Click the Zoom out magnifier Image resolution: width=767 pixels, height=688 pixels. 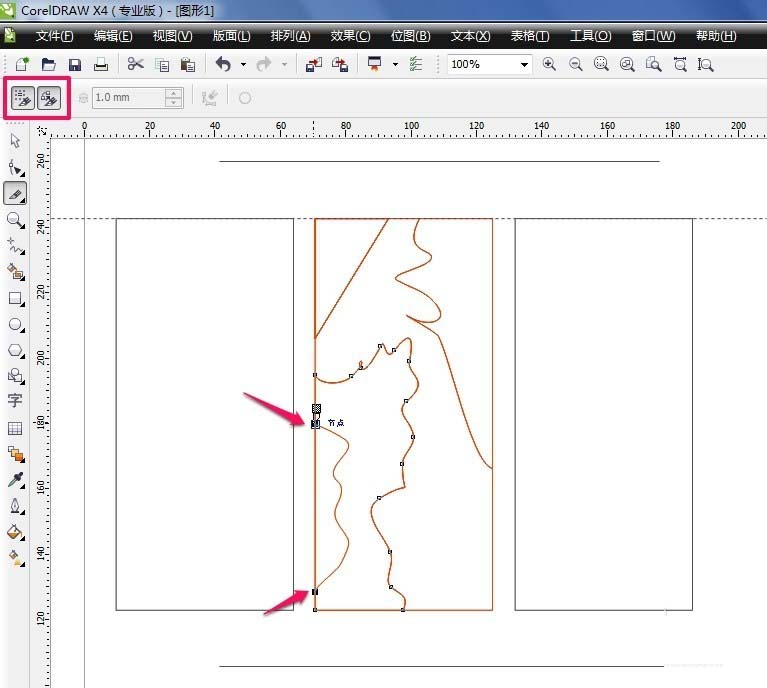(x=576, y=64)
